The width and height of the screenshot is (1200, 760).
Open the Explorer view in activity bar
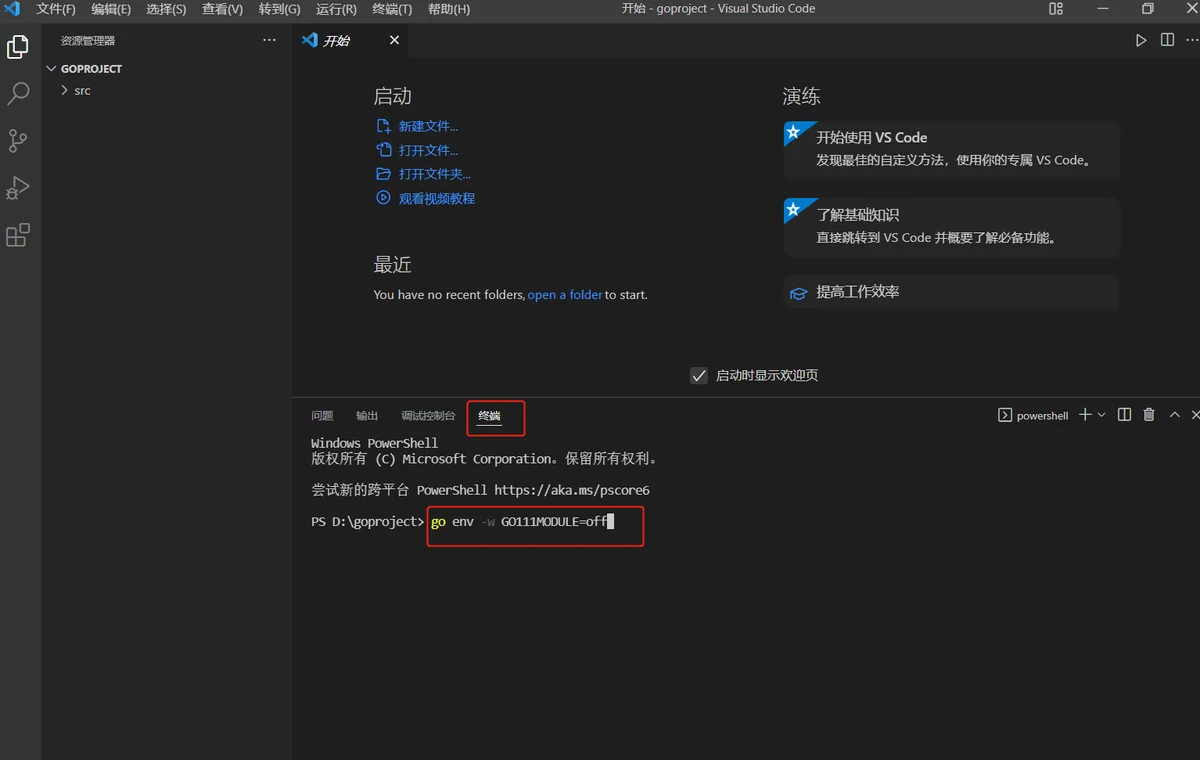[18, 47]
